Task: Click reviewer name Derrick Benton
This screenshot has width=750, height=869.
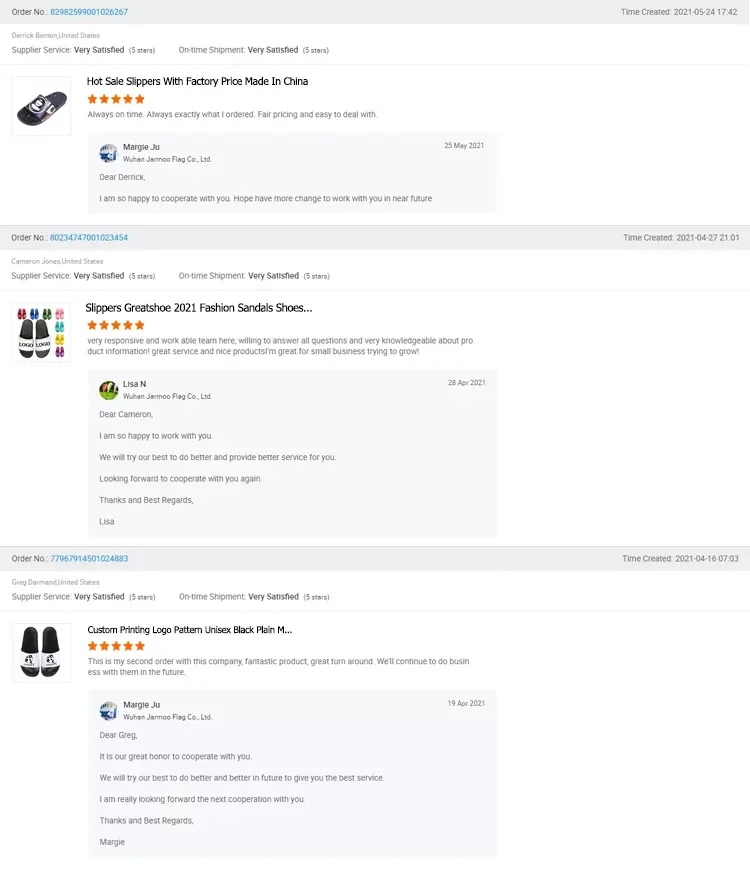Action: [34, 35]
